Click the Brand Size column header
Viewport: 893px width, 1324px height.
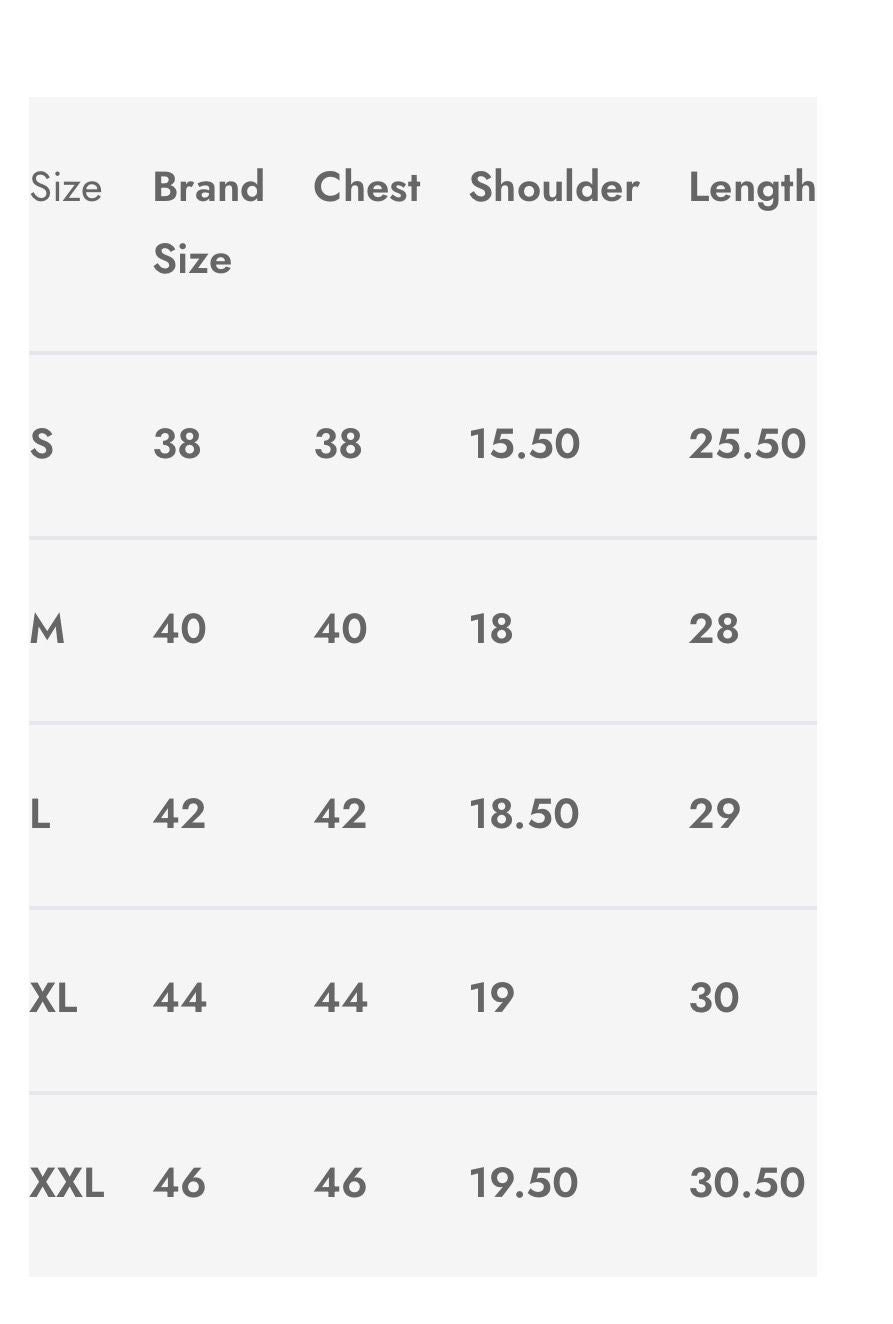[x=208, y=222]
